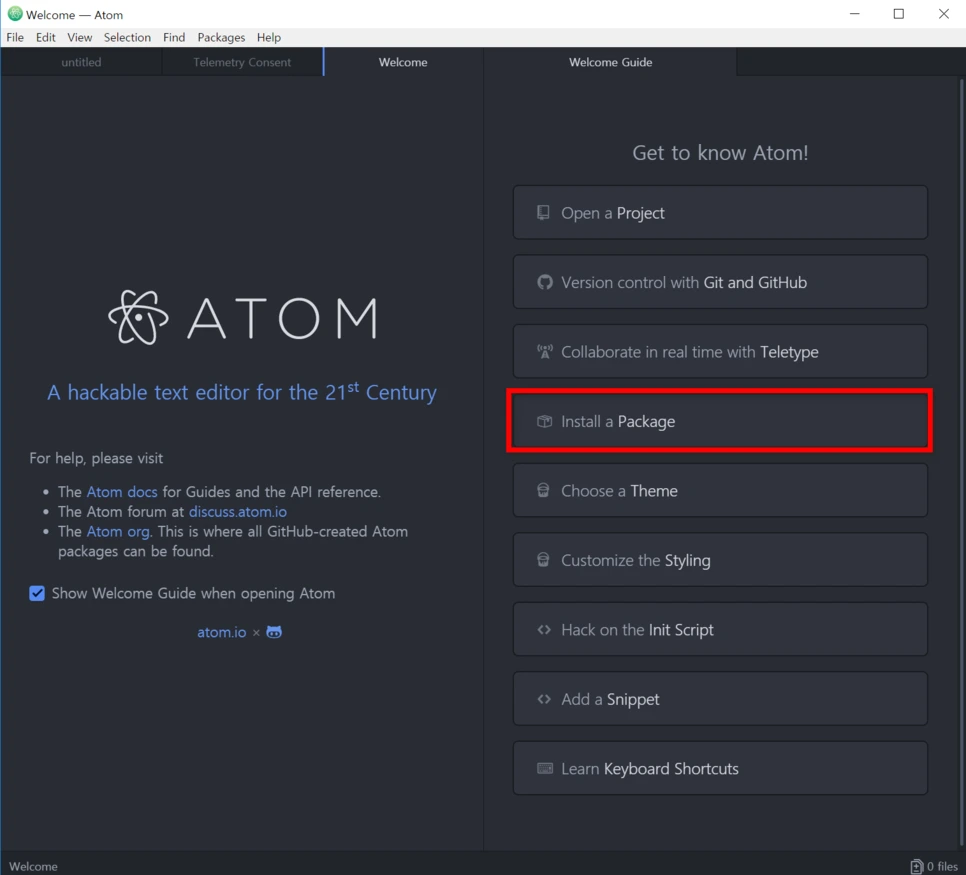Click the keyboard icon beside Learn Keyboard Shortcuts
The width and height of the screenshot is (966, 875).
click(x=545, y=768)
